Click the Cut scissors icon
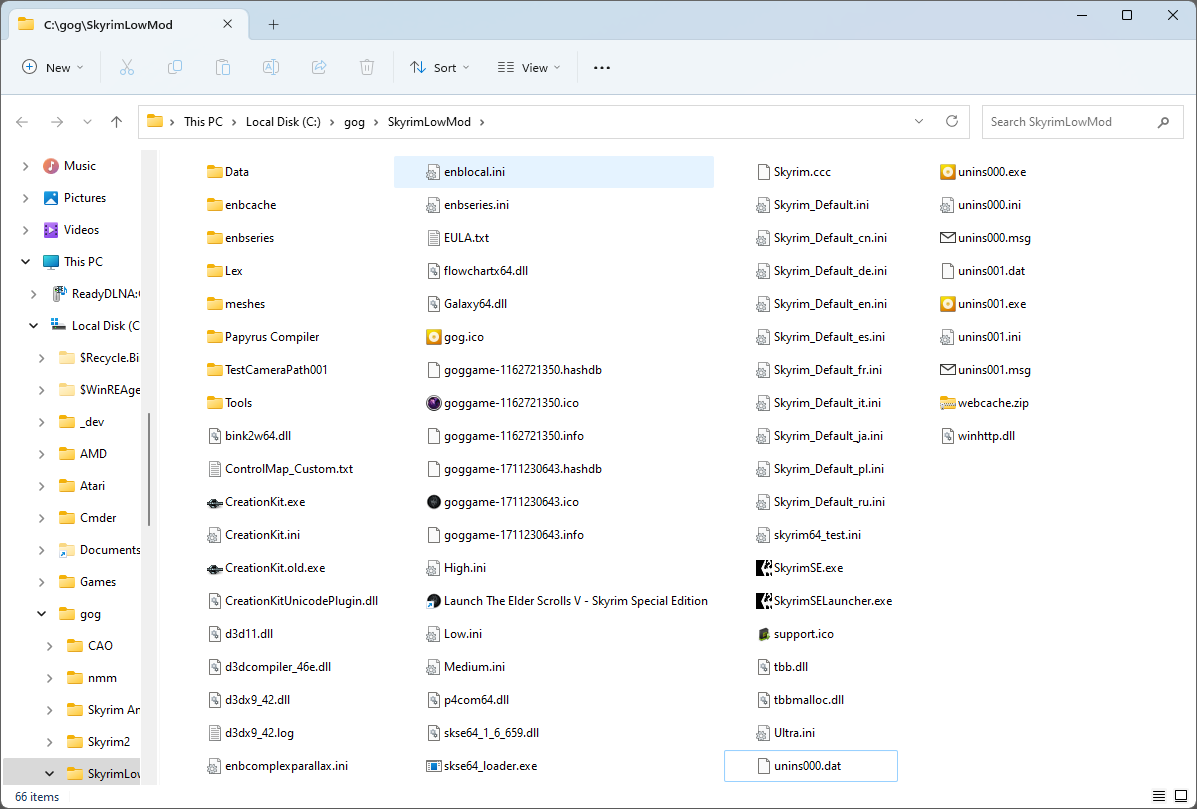Viewport: 1197px width, 809px height. [127, 67]
